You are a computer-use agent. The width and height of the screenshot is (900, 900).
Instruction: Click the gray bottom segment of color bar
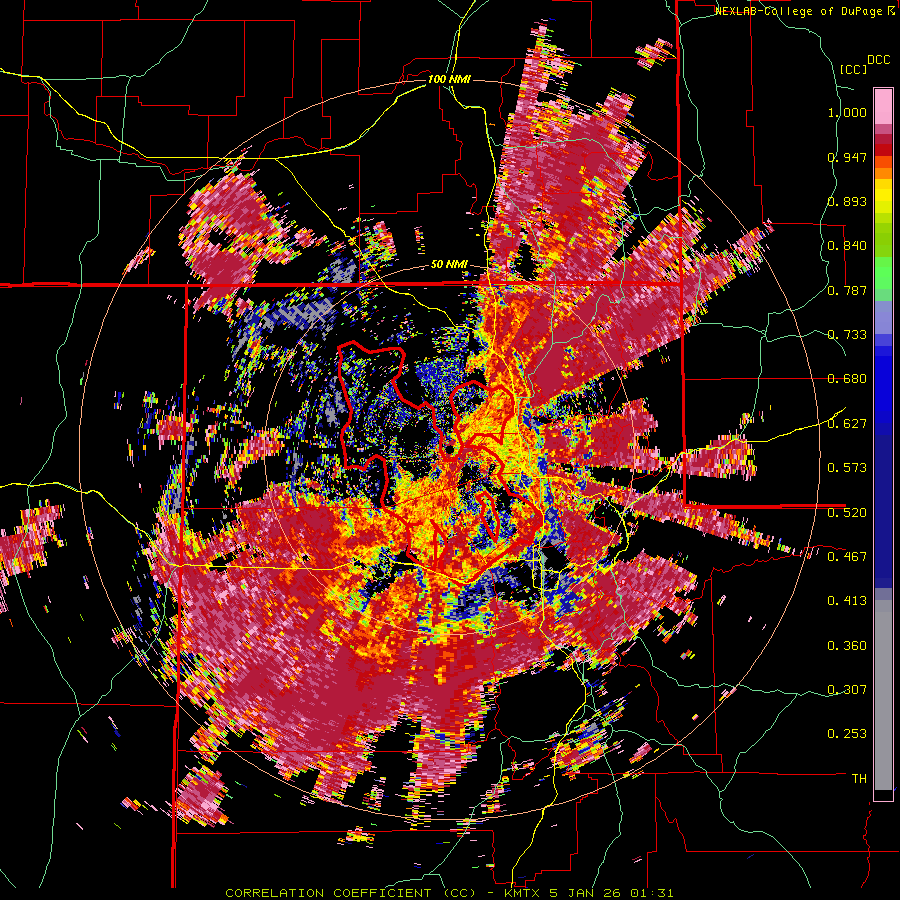coord(883,695)
